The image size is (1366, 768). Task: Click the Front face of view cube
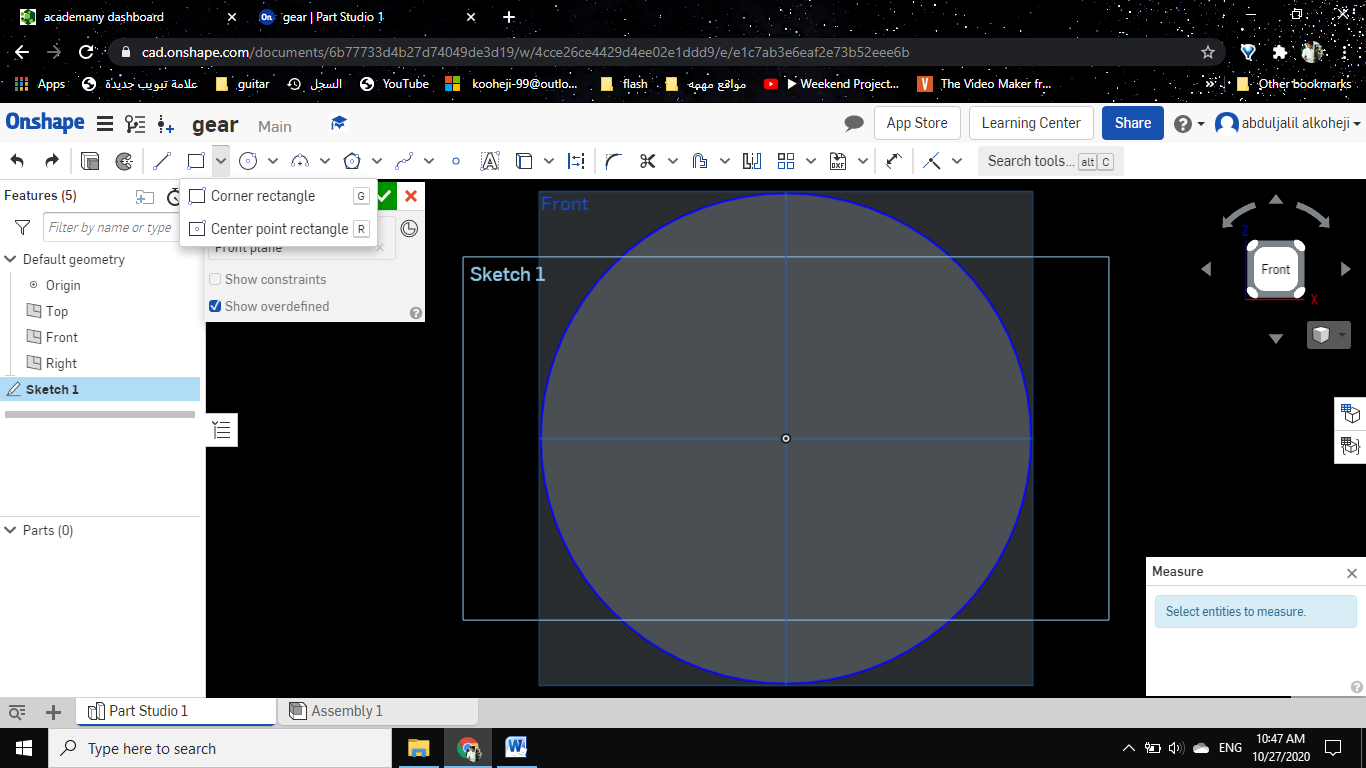coord(1276,269)
